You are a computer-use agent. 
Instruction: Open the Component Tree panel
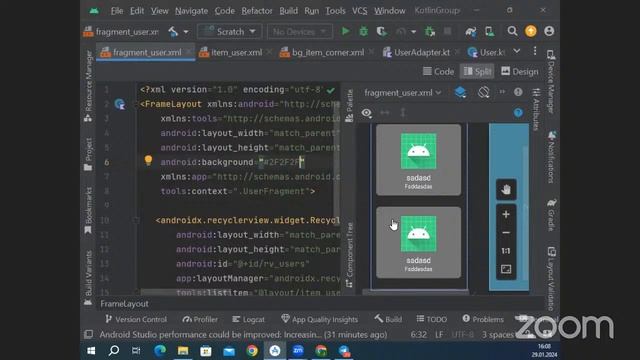point(349,255)
